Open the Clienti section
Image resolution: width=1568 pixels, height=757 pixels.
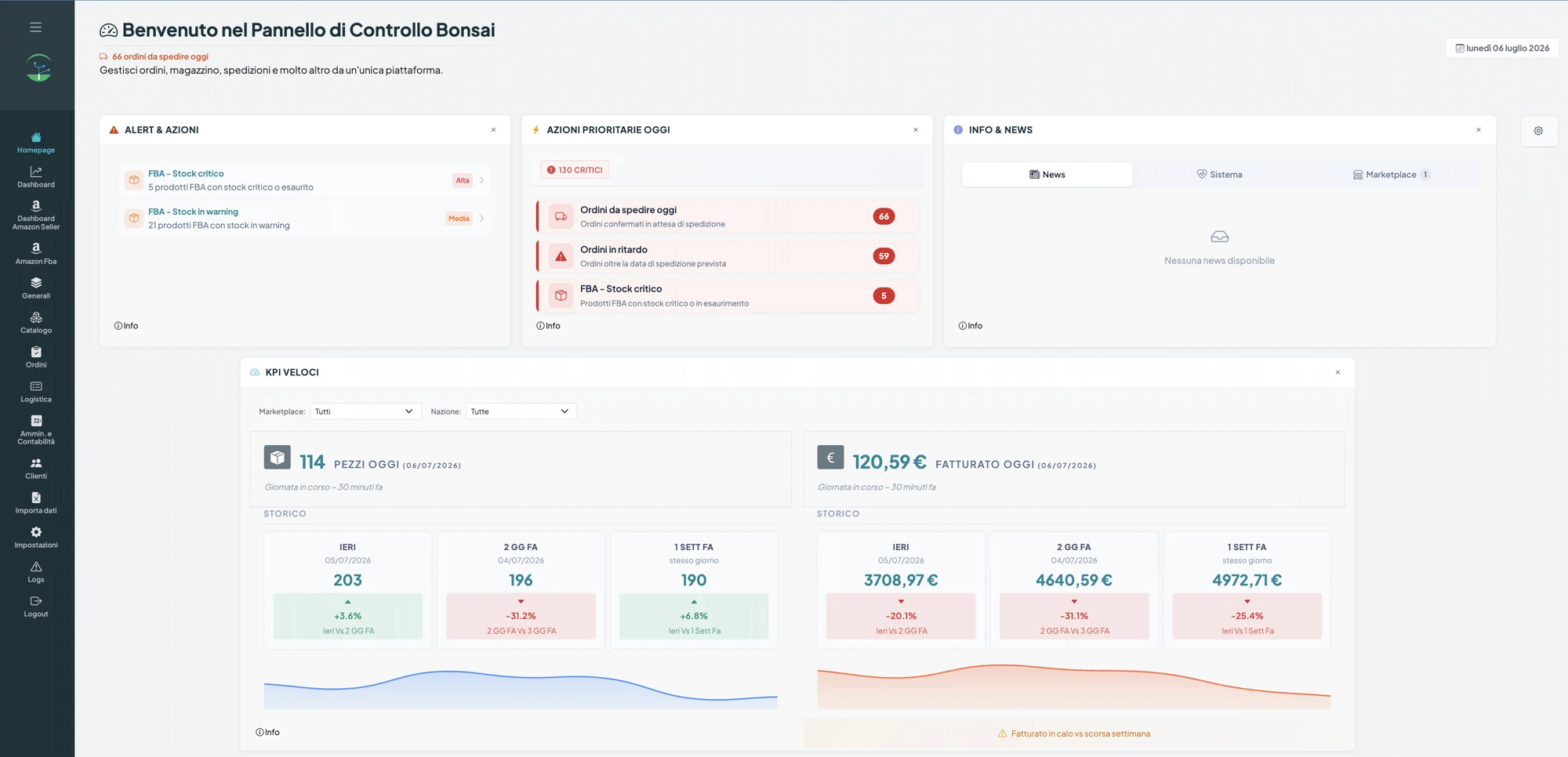(x=36, y=469)
